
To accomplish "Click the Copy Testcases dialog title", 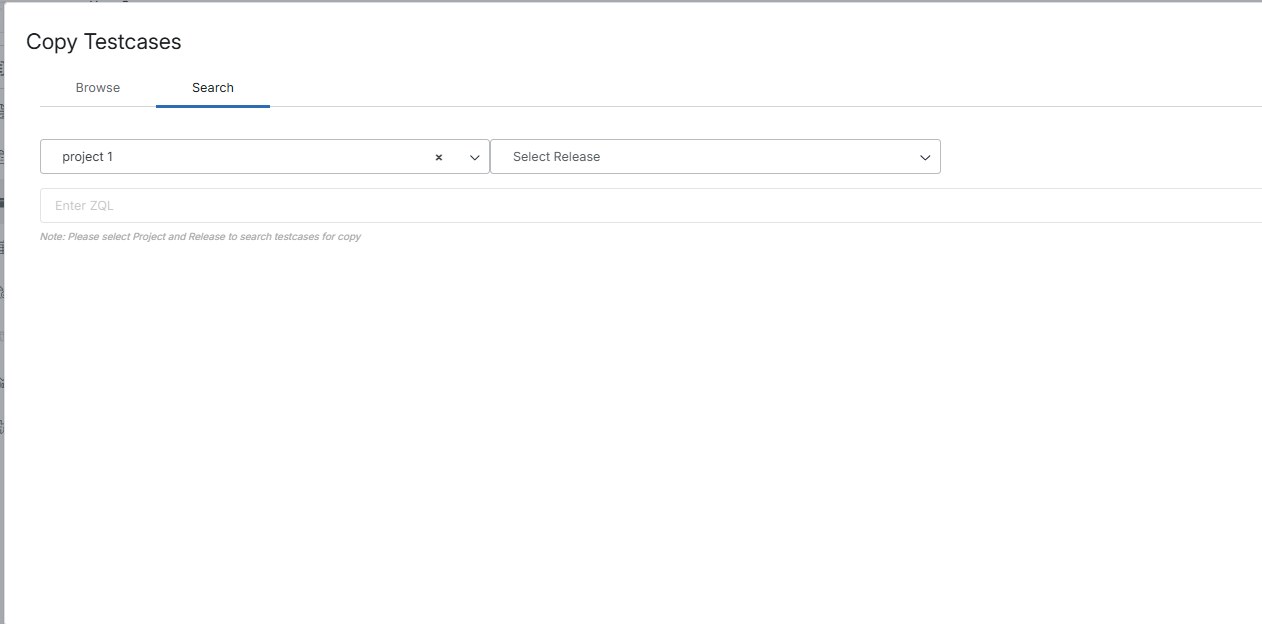I will tap(104, 42).
